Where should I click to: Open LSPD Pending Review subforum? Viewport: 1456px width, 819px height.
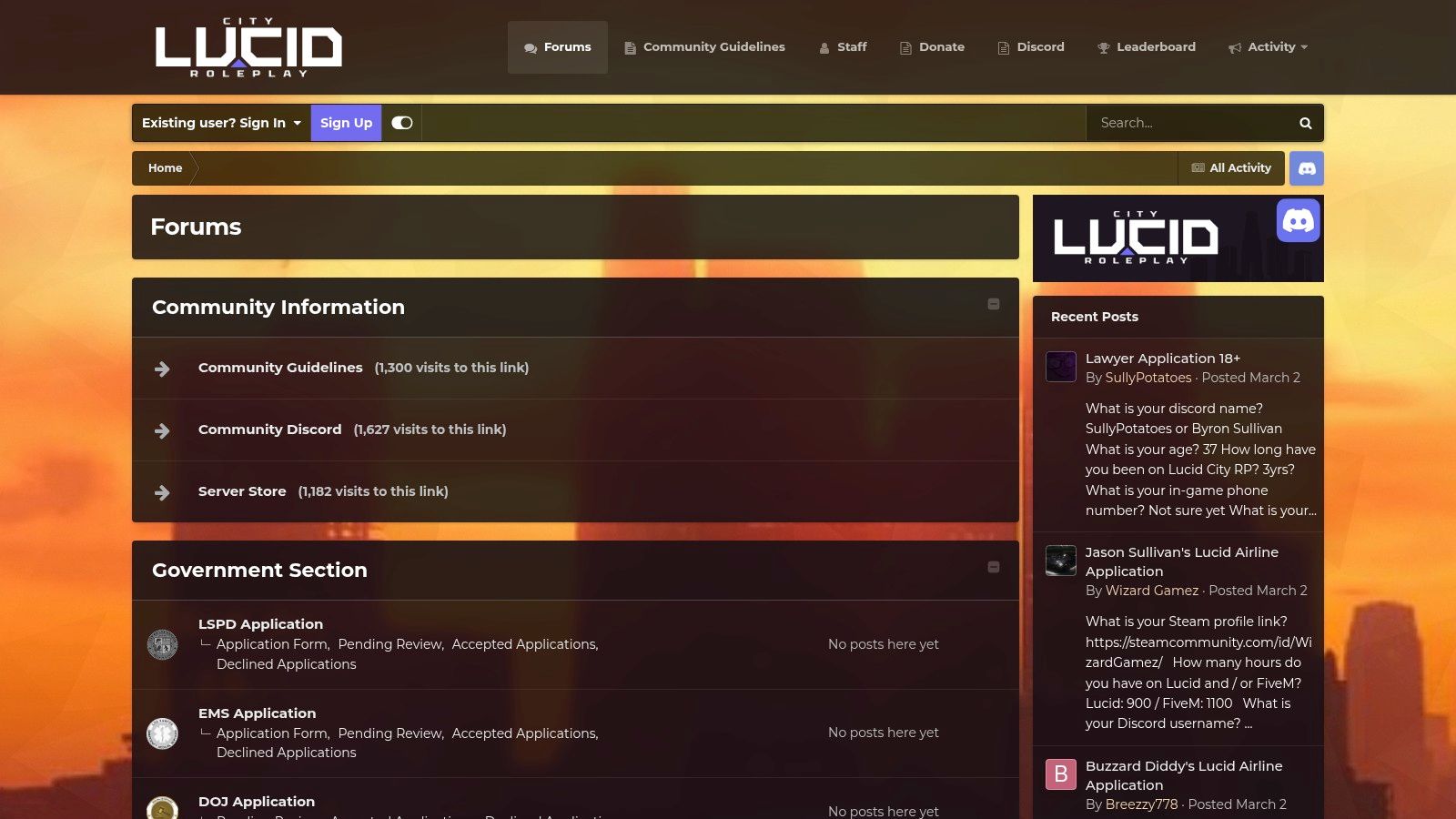(389, 644)
